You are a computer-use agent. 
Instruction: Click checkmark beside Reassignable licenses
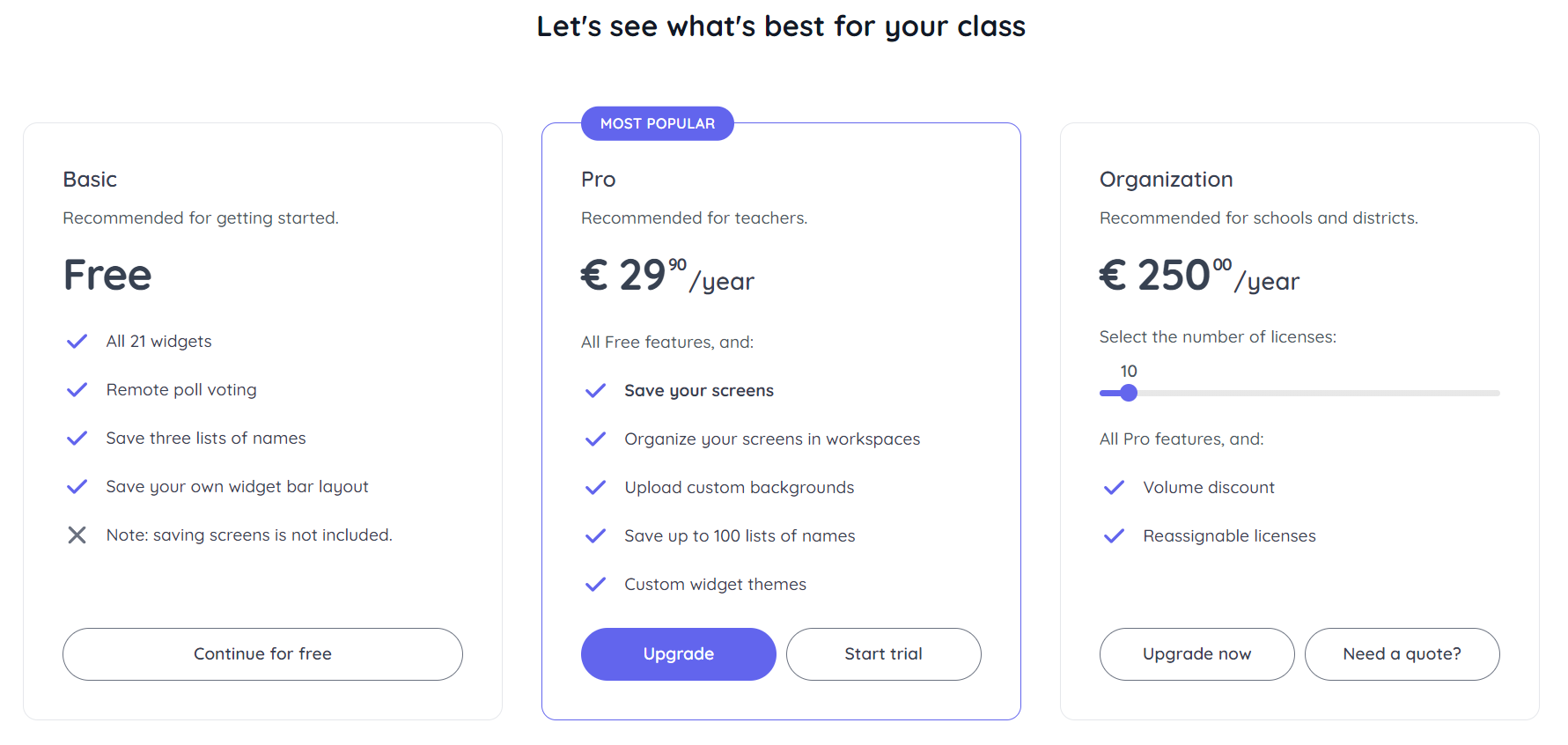[1115, 536]
